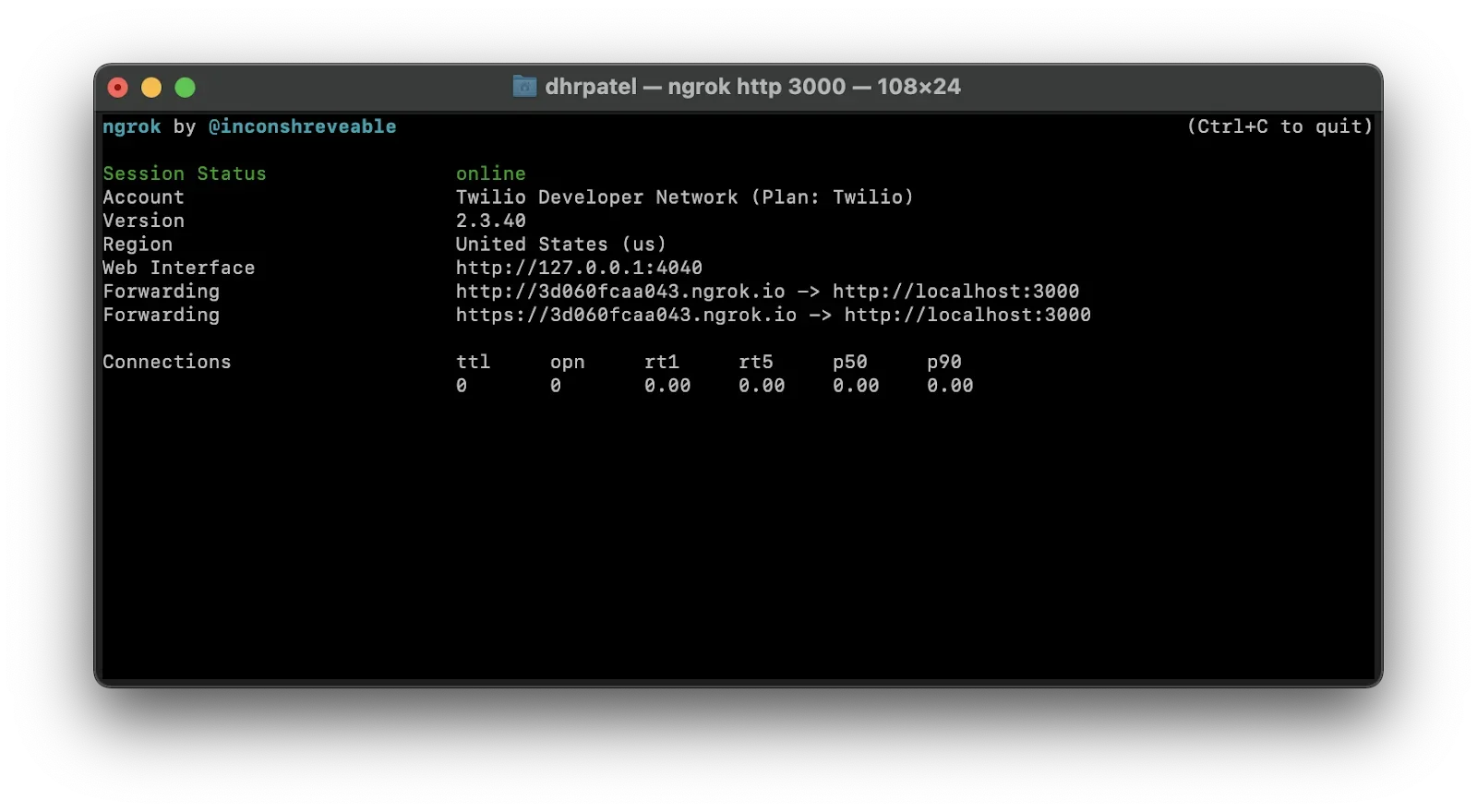Maximize the terminal using green button
The image size is (1477, 812).
[185, 88]
